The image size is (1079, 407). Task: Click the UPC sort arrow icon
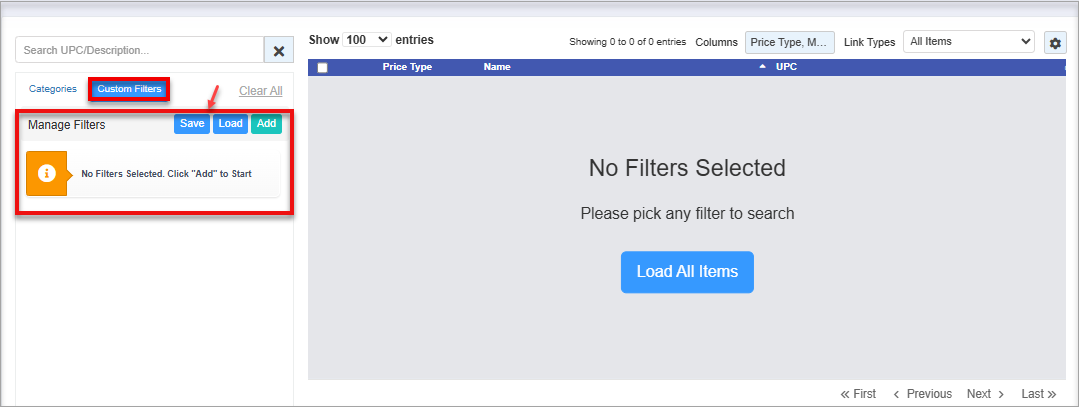pyautogui.click(x=763, y=67)
